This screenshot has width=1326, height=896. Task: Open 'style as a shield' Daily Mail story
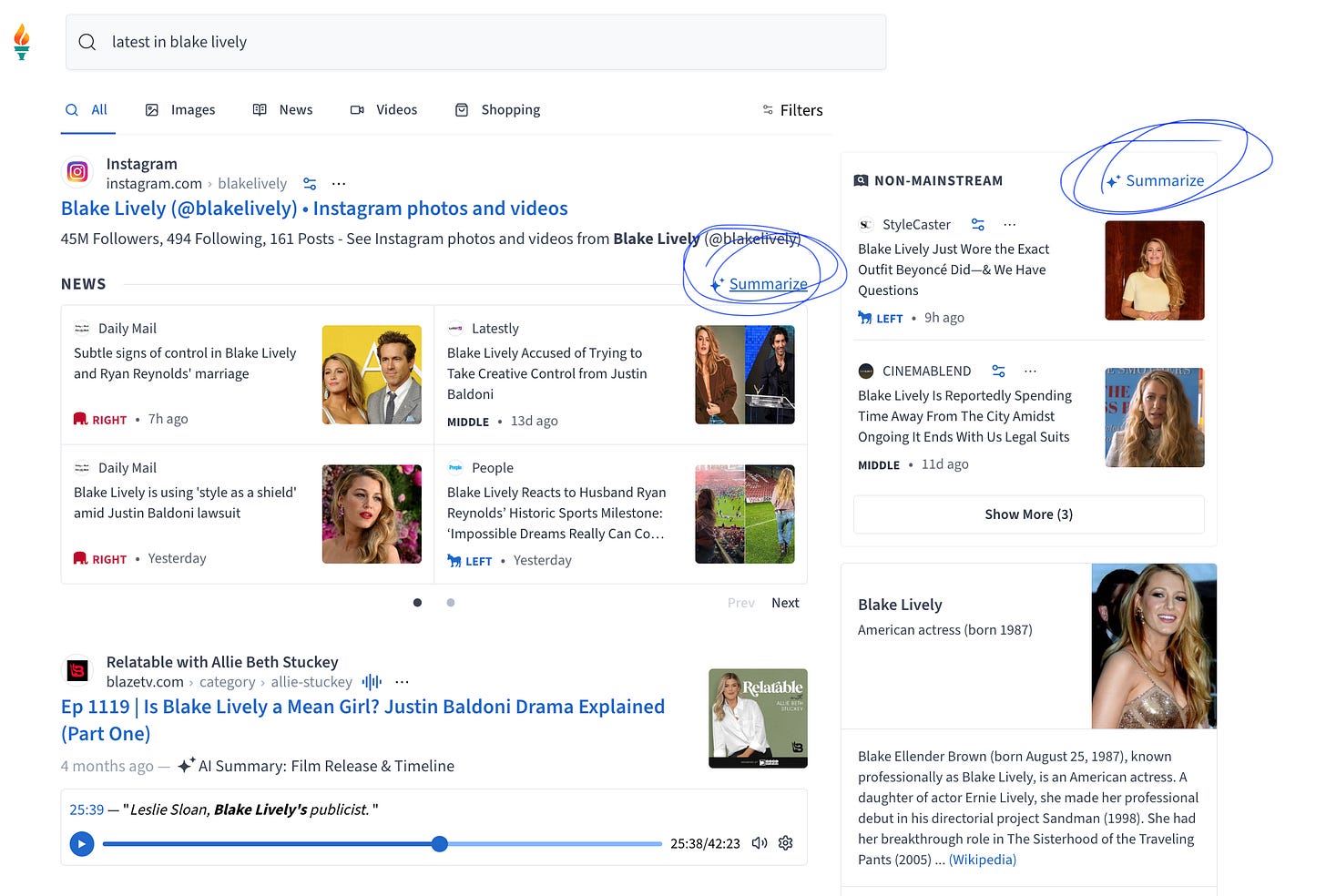pyautogui.click(x=185, y=503)
